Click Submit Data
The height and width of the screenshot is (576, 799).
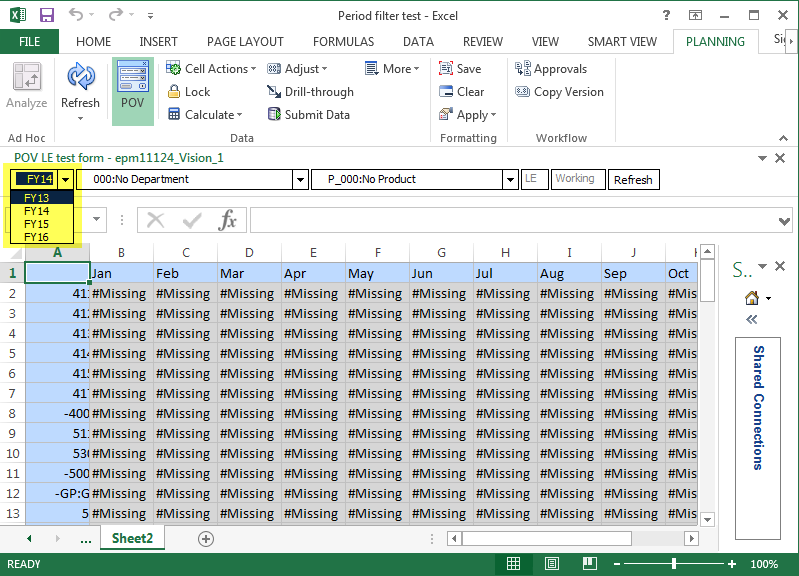(x=309, y=115)
